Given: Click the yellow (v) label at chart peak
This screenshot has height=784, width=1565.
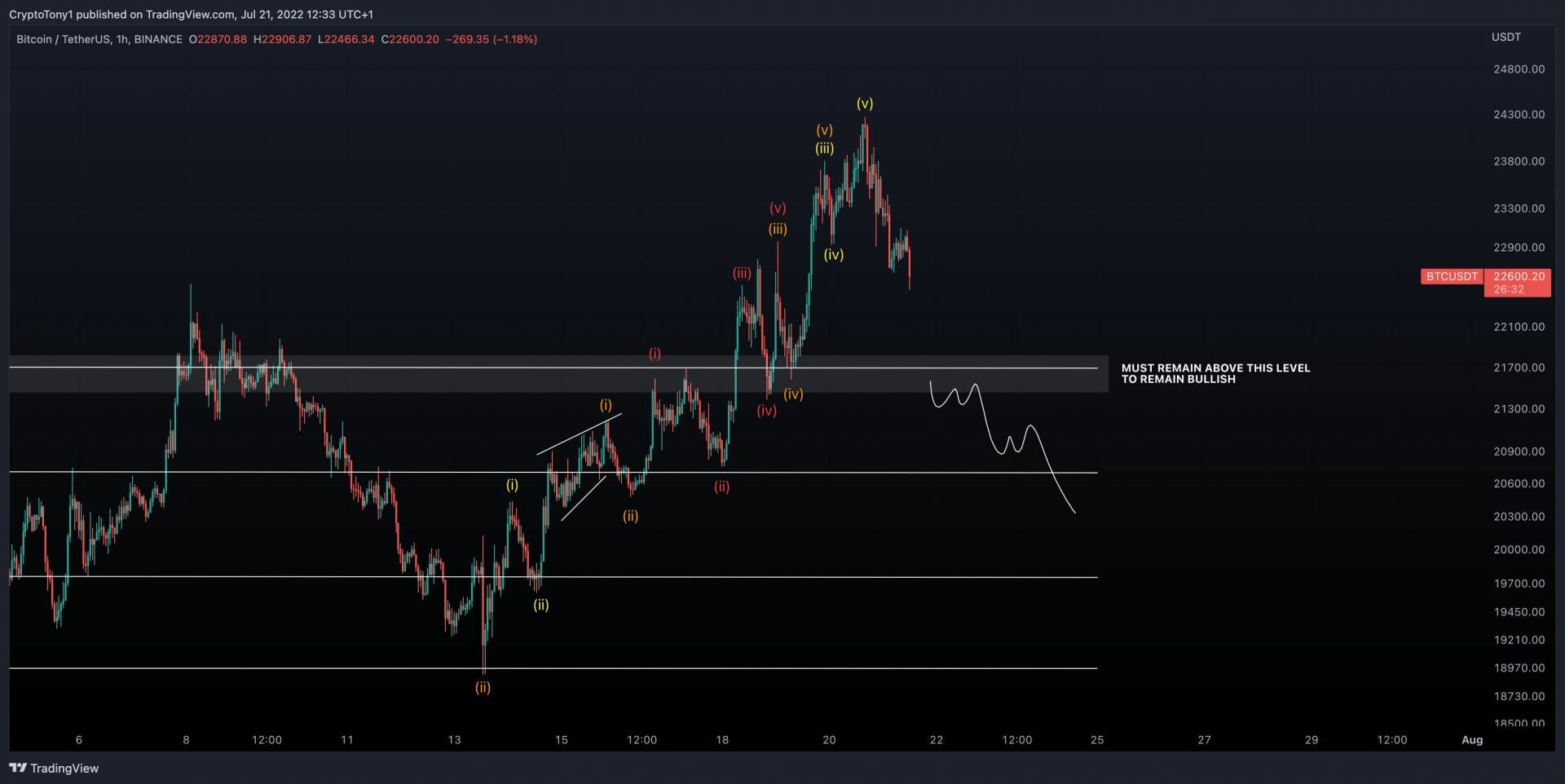Looking at the screenshot, I should [864, 104].
